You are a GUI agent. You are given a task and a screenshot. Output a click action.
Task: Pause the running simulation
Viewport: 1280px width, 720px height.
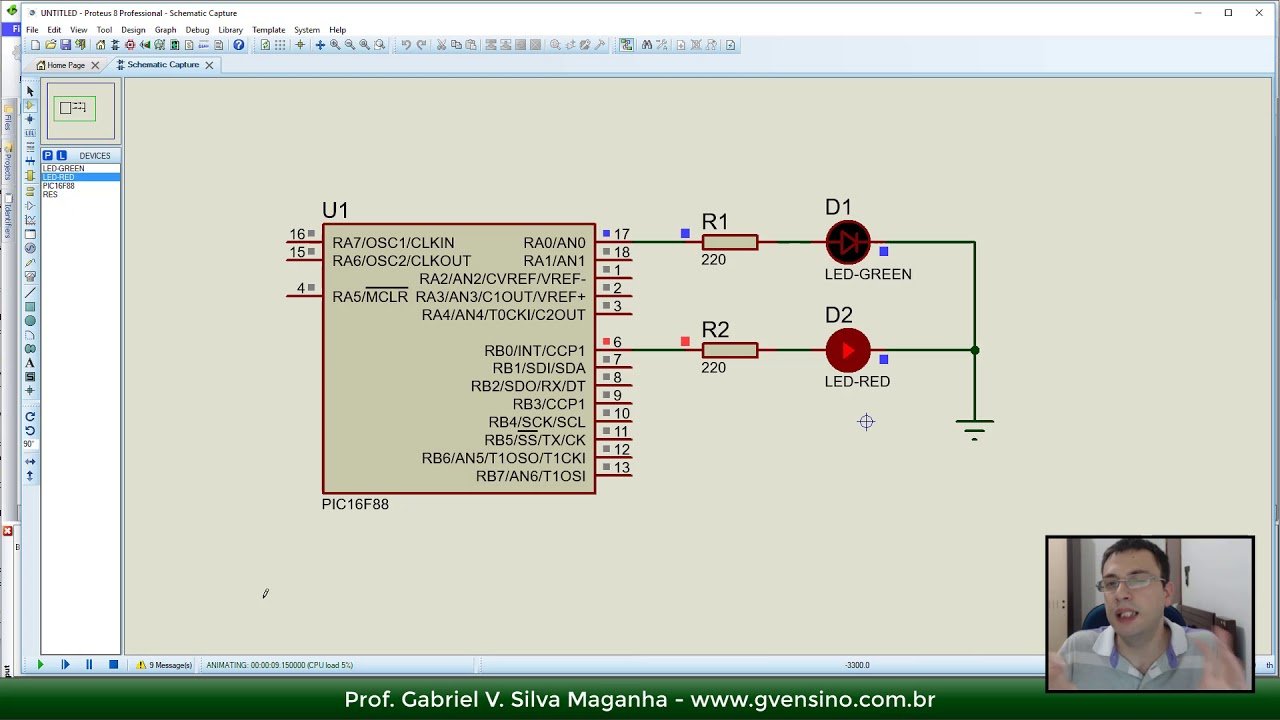[x=89, y=665]
